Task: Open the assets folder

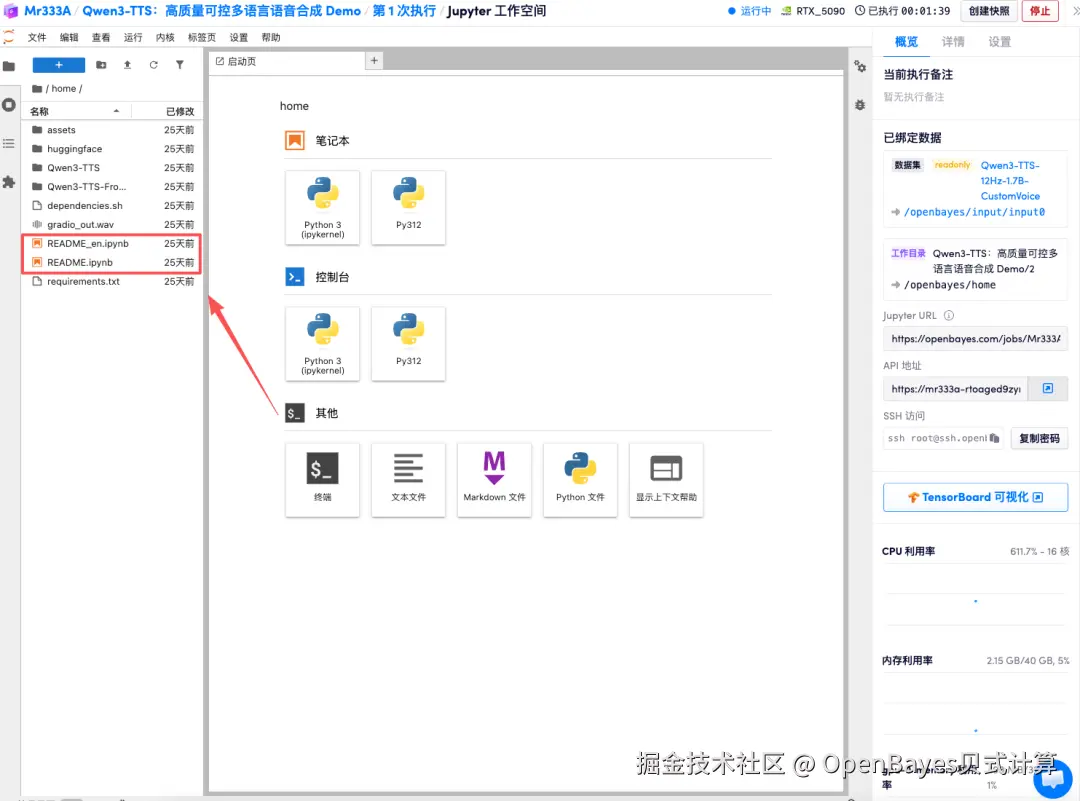Action: [113, 129]
